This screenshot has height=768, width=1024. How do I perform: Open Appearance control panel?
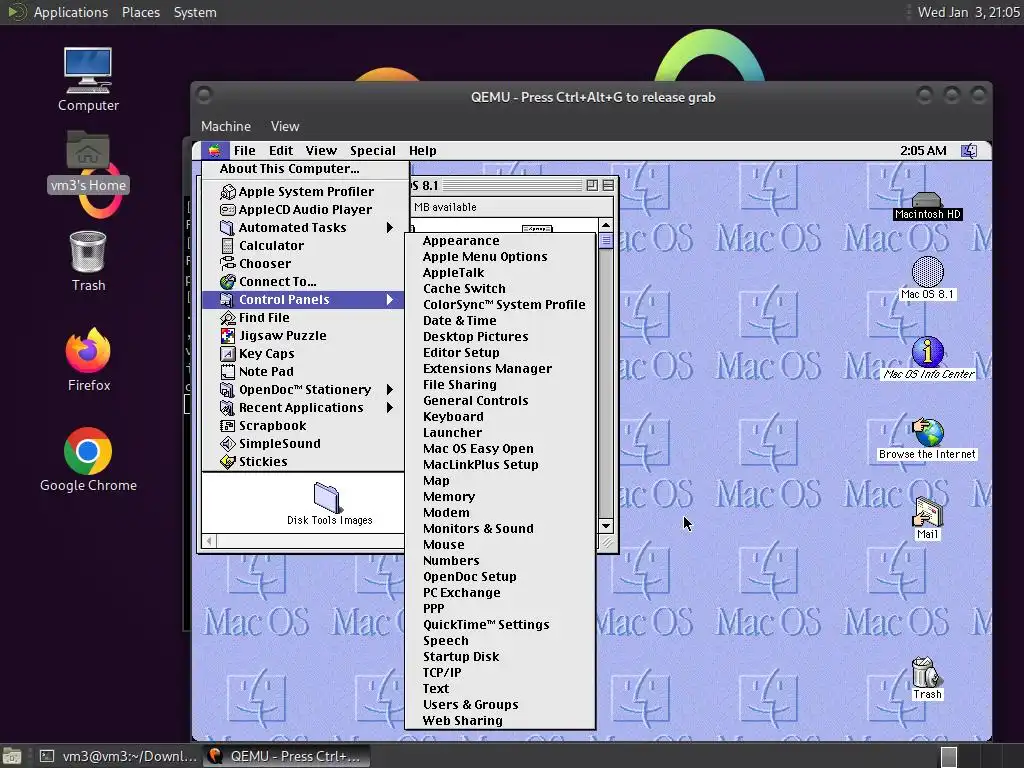pos(500,241)
